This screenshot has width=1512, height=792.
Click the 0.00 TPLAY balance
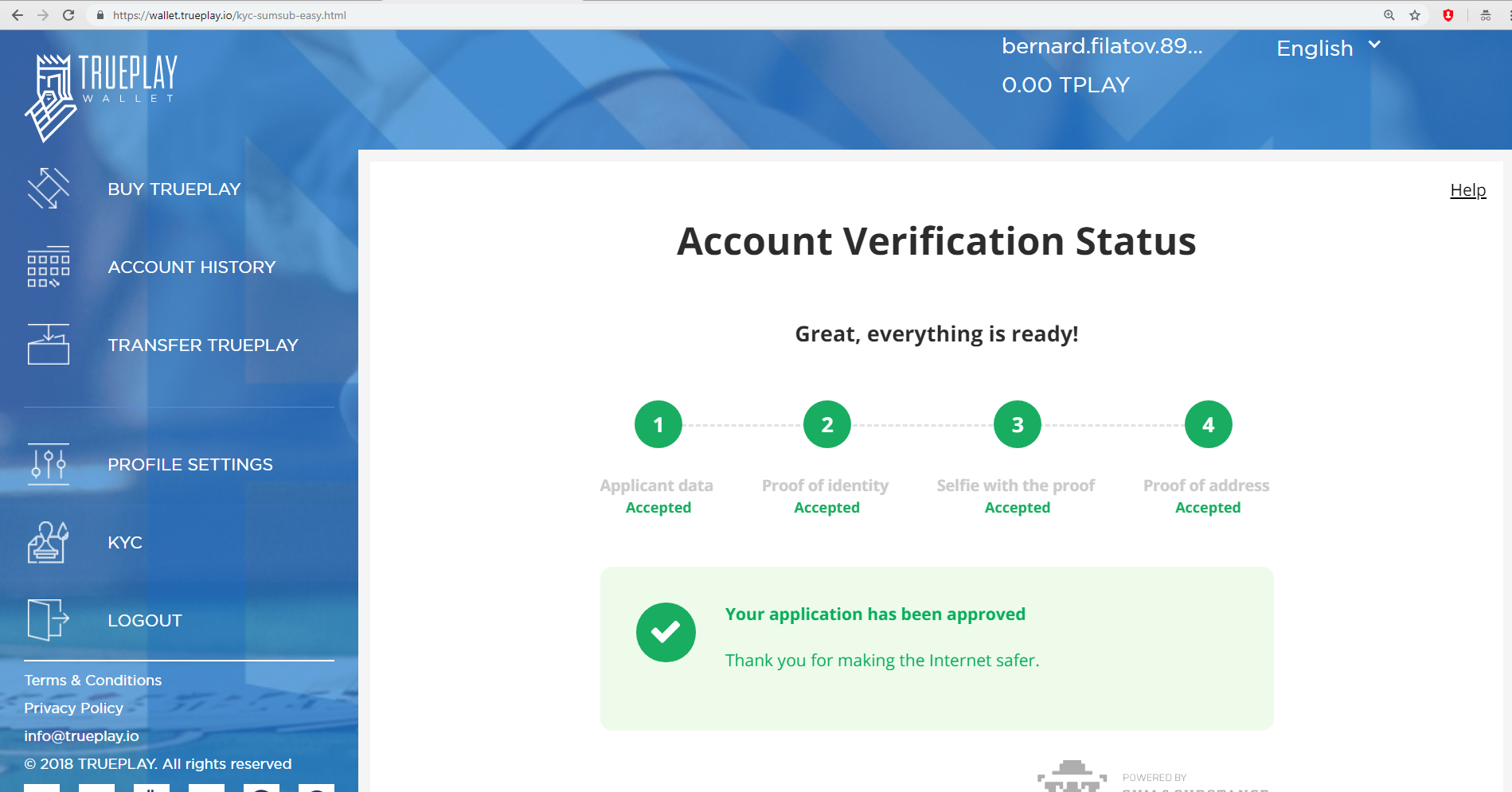[x=1066, y=85]
